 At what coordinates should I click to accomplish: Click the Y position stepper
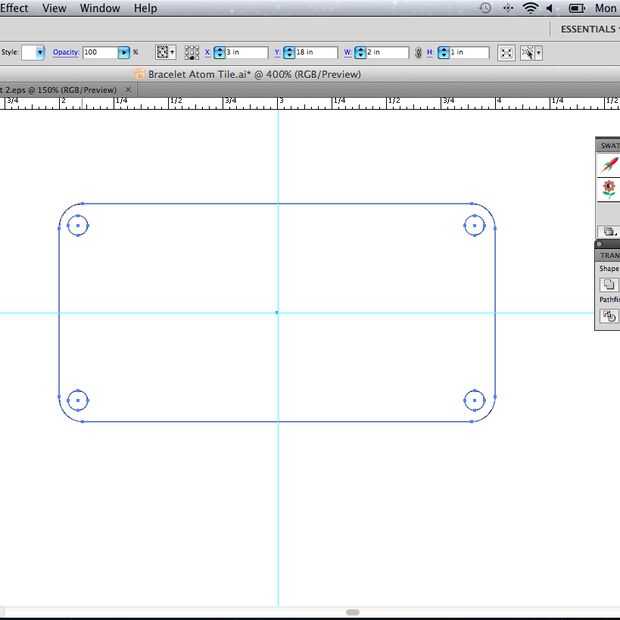pos(289,52)
